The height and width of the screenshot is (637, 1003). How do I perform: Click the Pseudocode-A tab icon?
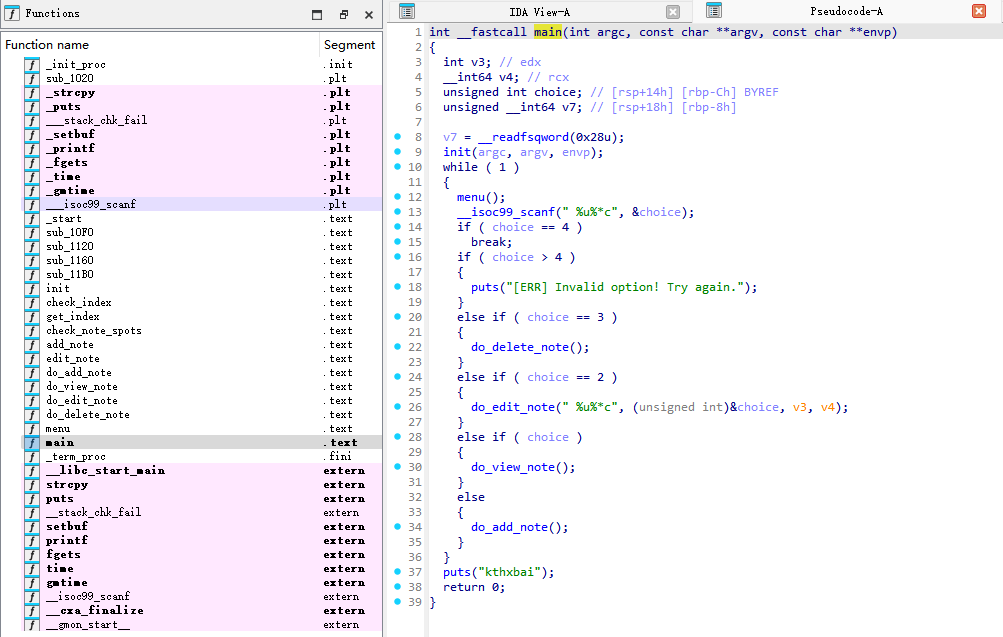714,11
